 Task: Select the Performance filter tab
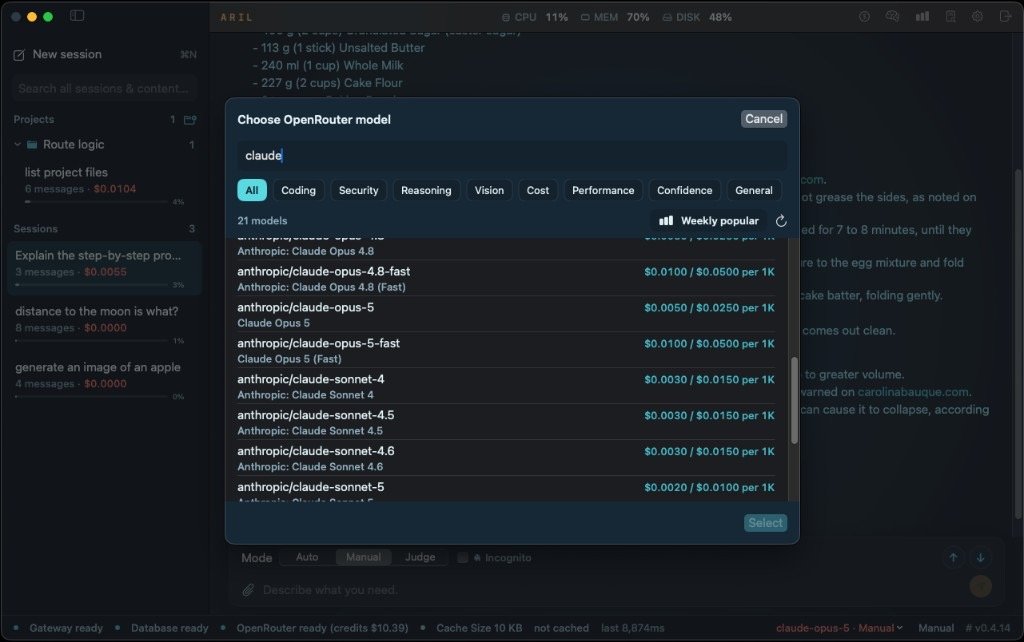pyautogui.click(x=603, y=190)
